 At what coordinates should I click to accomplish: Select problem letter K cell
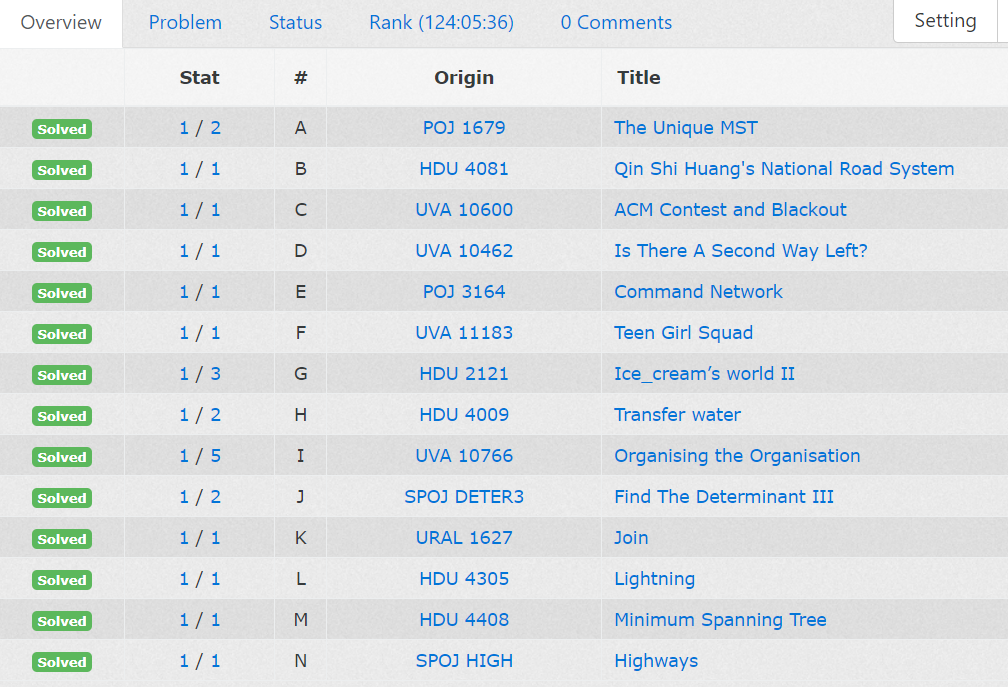pos(300,538)
